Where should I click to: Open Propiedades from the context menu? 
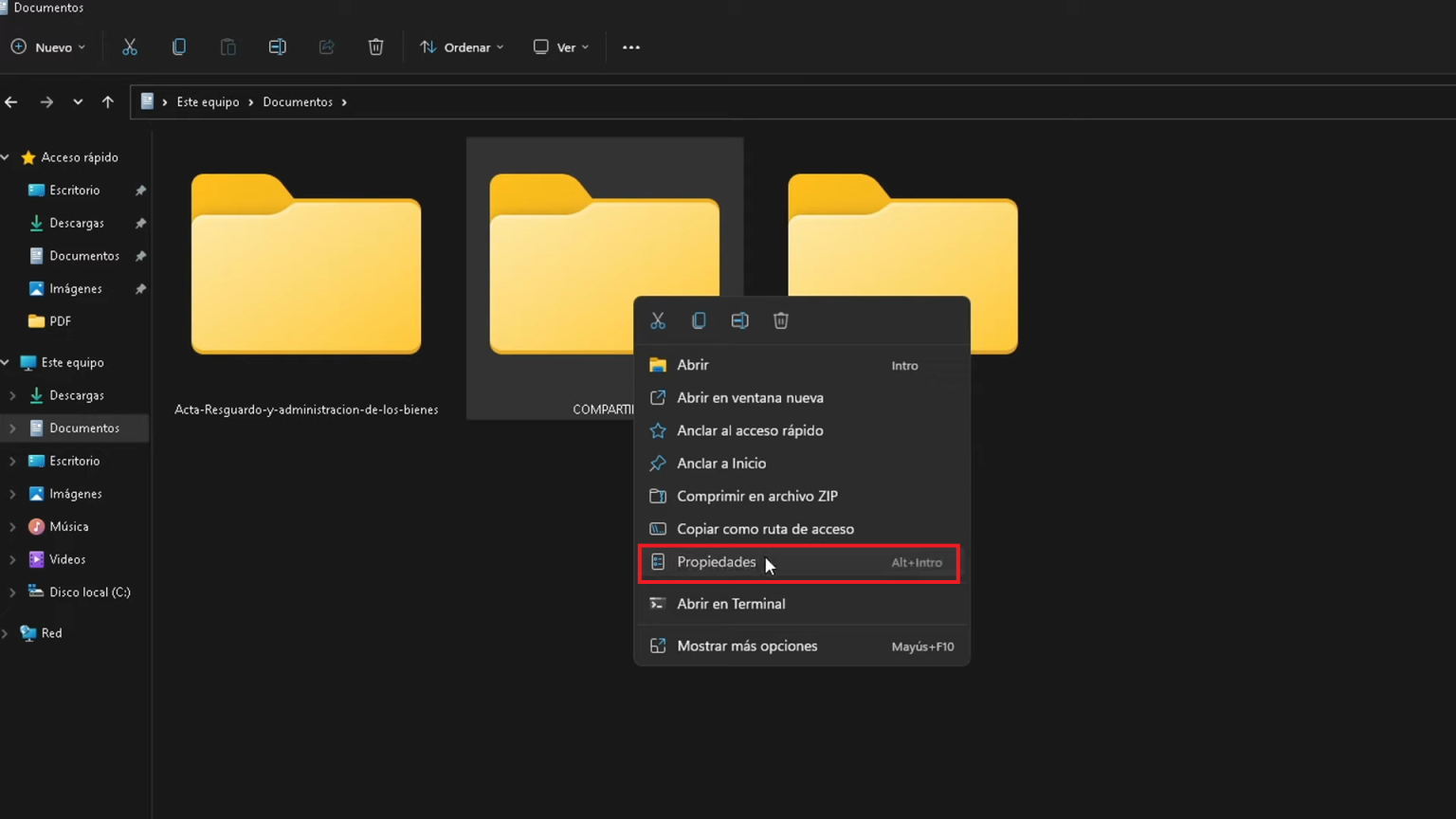click(799, 563)
